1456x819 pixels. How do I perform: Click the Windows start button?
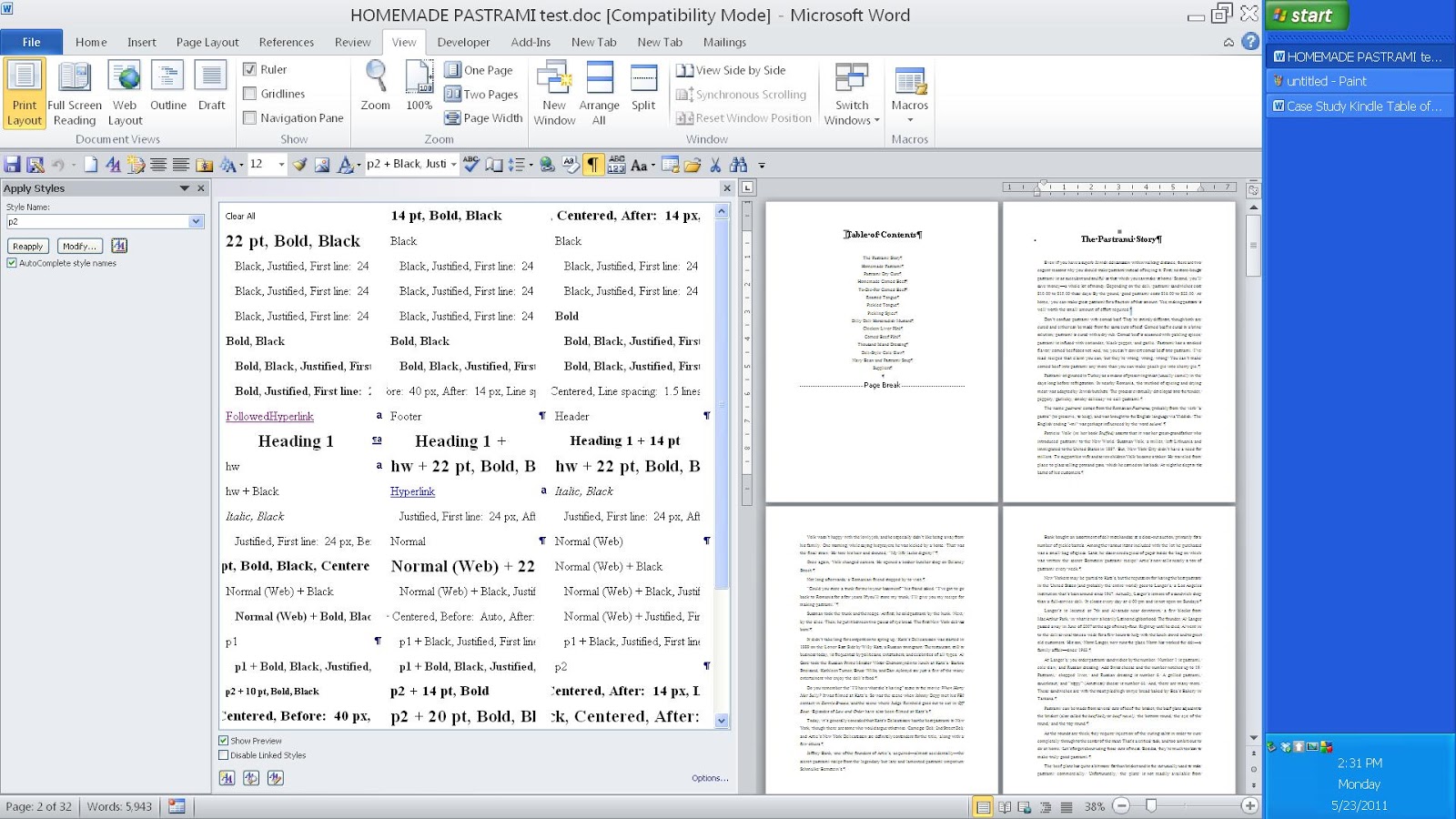tap(1309, 15)
